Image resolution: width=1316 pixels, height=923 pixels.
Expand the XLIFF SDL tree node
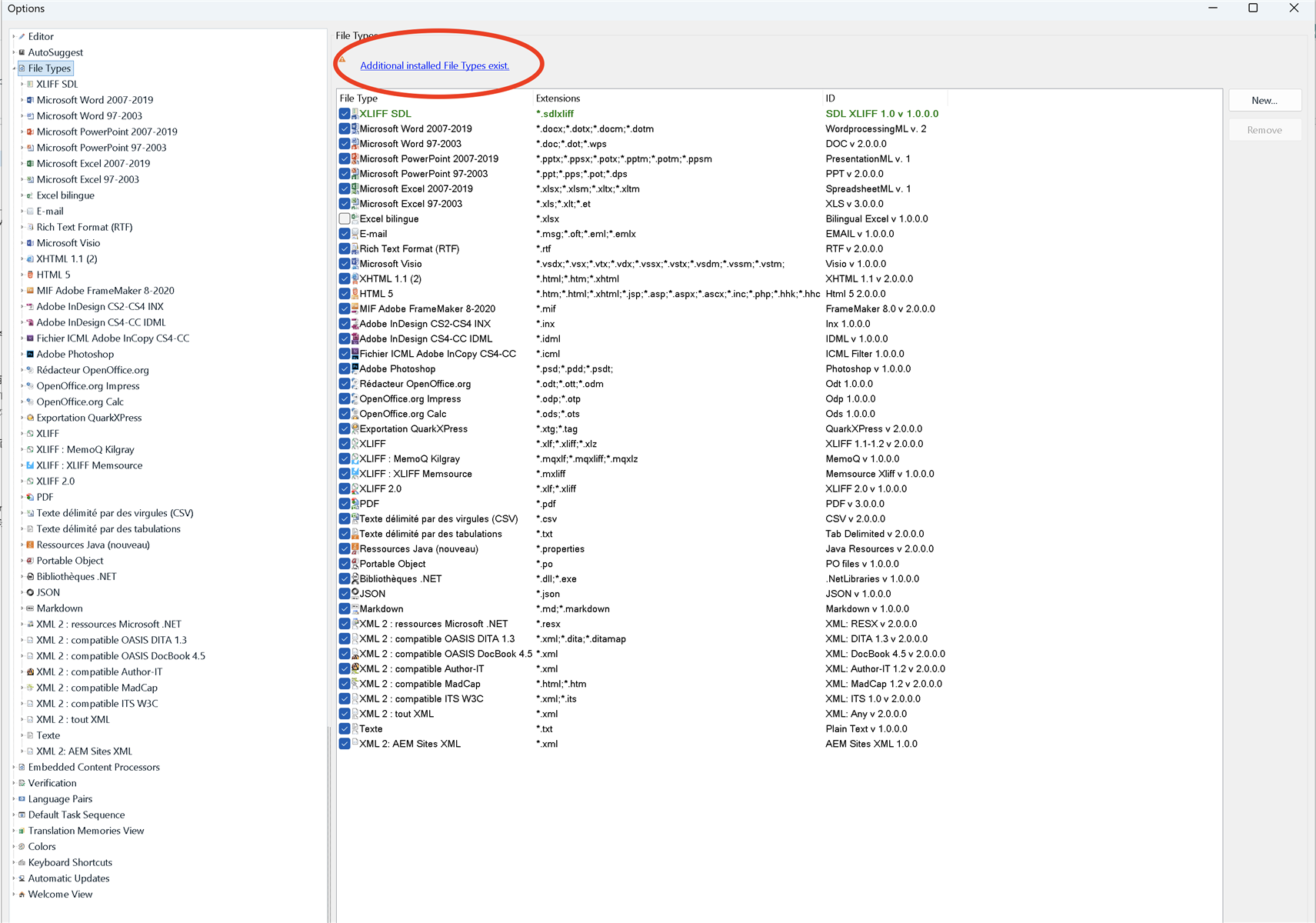pos(22,84)
